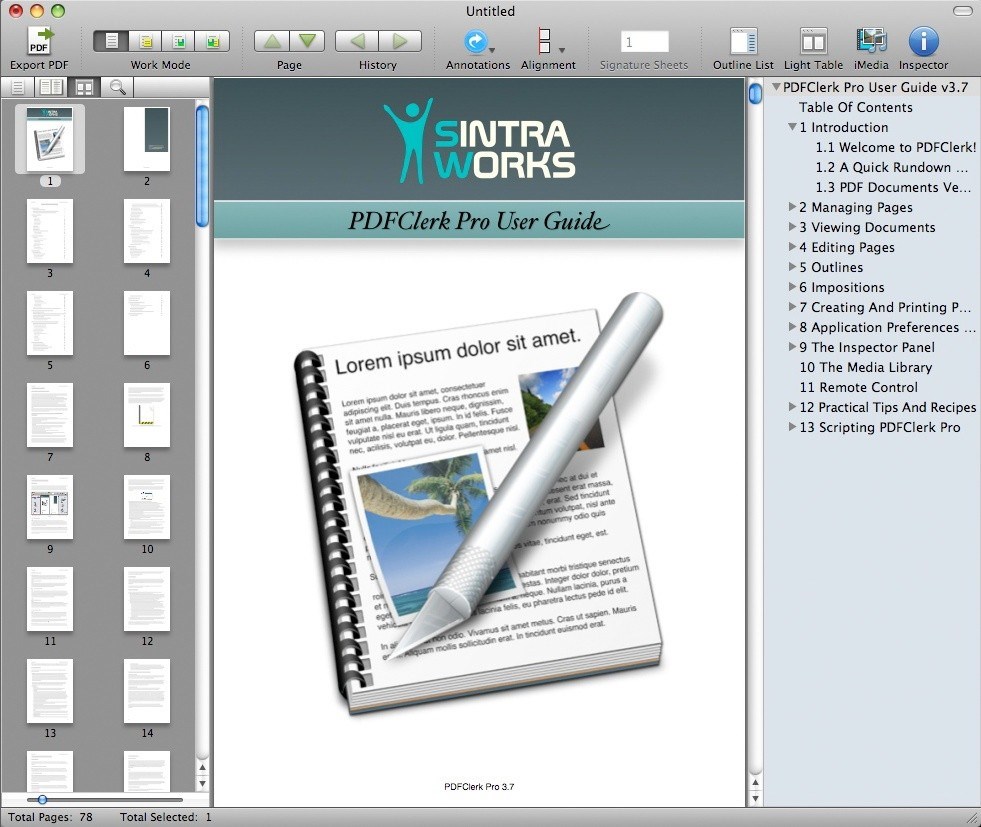Expand 9 The Inspector Panel section

(792, 347)
